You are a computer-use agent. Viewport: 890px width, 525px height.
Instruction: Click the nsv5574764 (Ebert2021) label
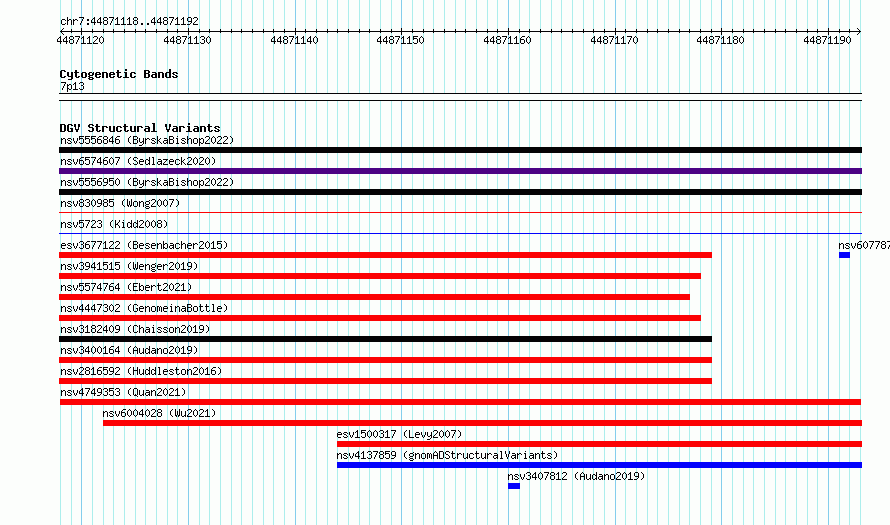click(x=126, y=287)
